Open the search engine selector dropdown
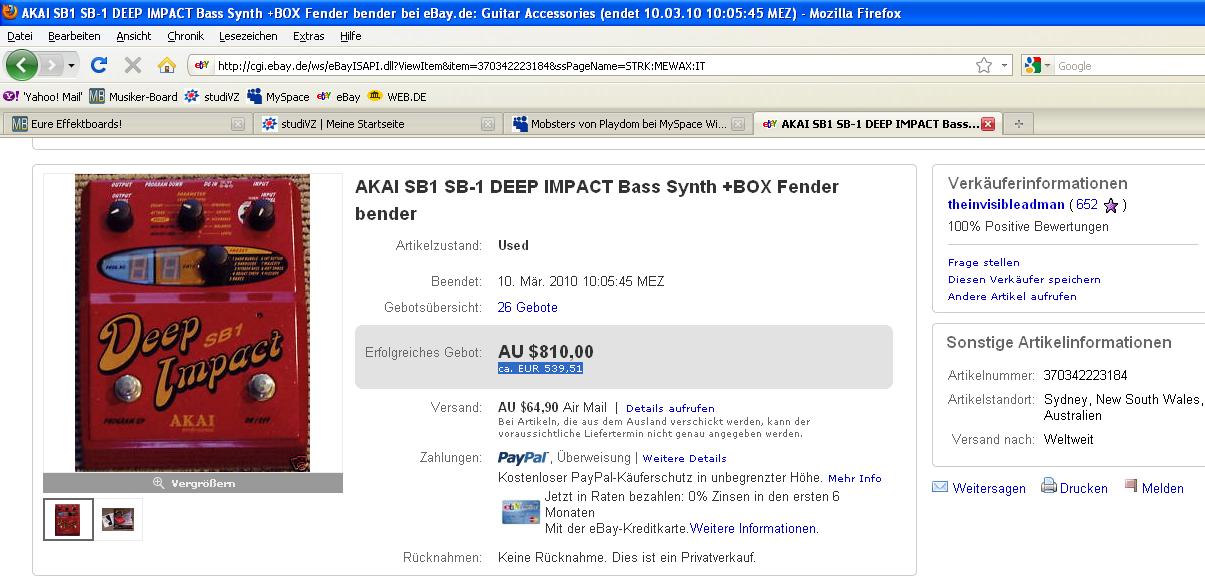Image resolution: width=1205 pixels, height=579 pixels. click(x=1047, y=66)
